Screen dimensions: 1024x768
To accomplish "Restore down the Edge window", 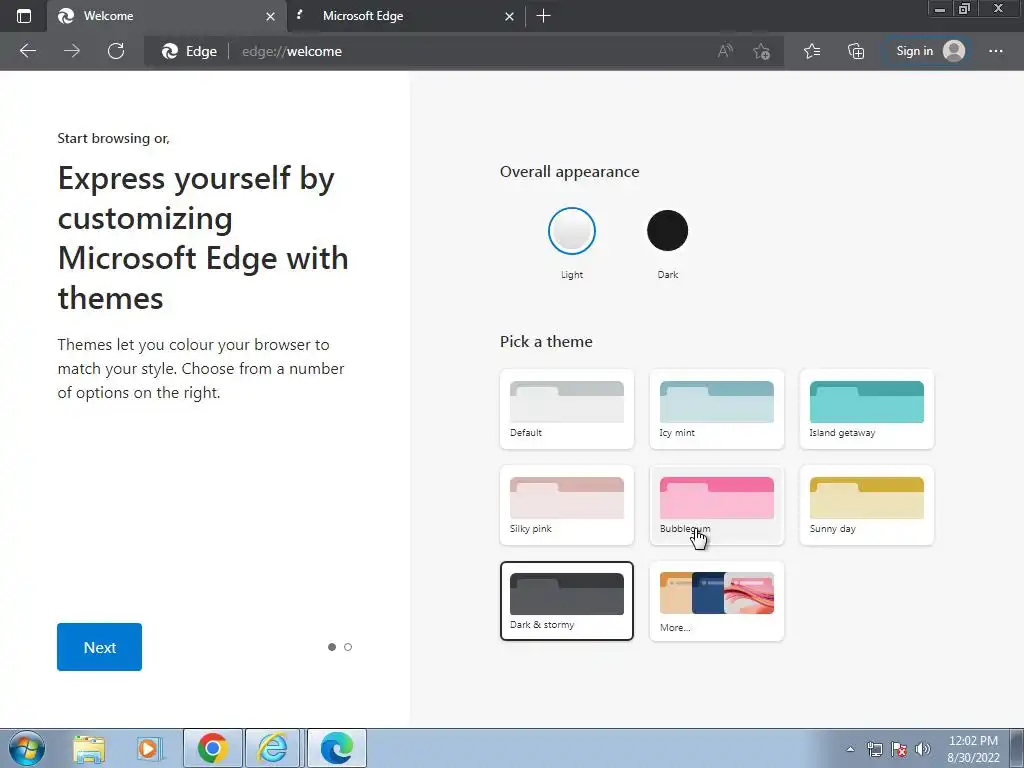I will 965,9.
